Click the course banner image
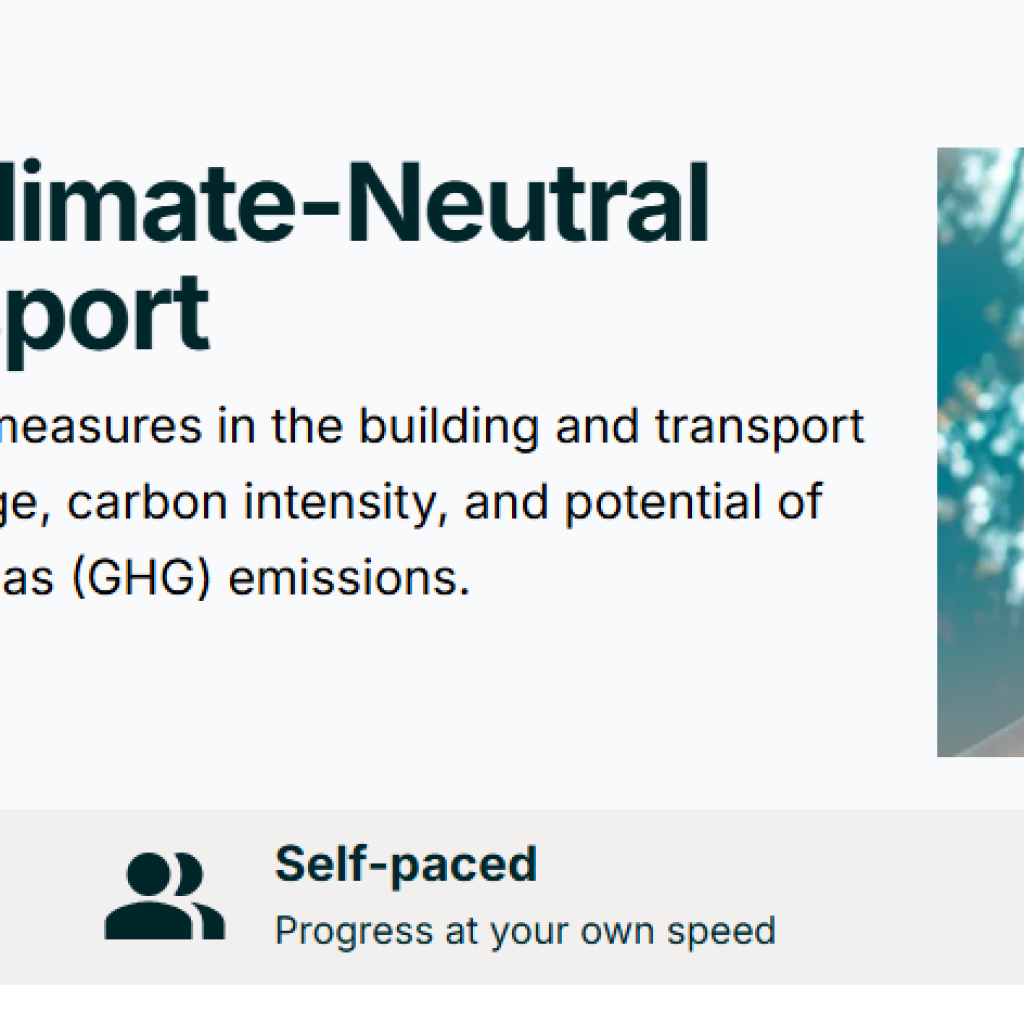The image size is (1024, 1024). click(980, 452)
